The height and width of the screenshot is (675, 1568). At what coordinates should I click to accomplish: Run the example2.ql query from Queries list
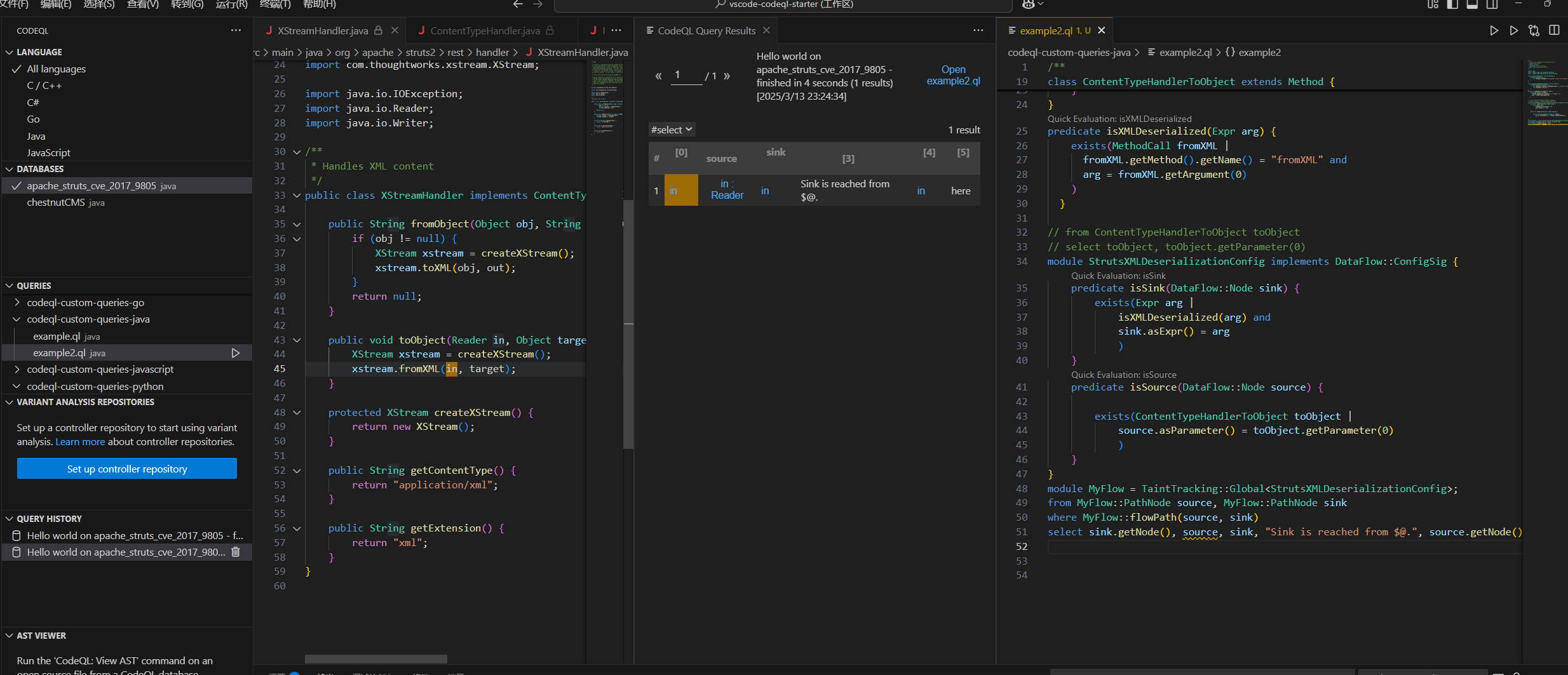coord(235,353)
